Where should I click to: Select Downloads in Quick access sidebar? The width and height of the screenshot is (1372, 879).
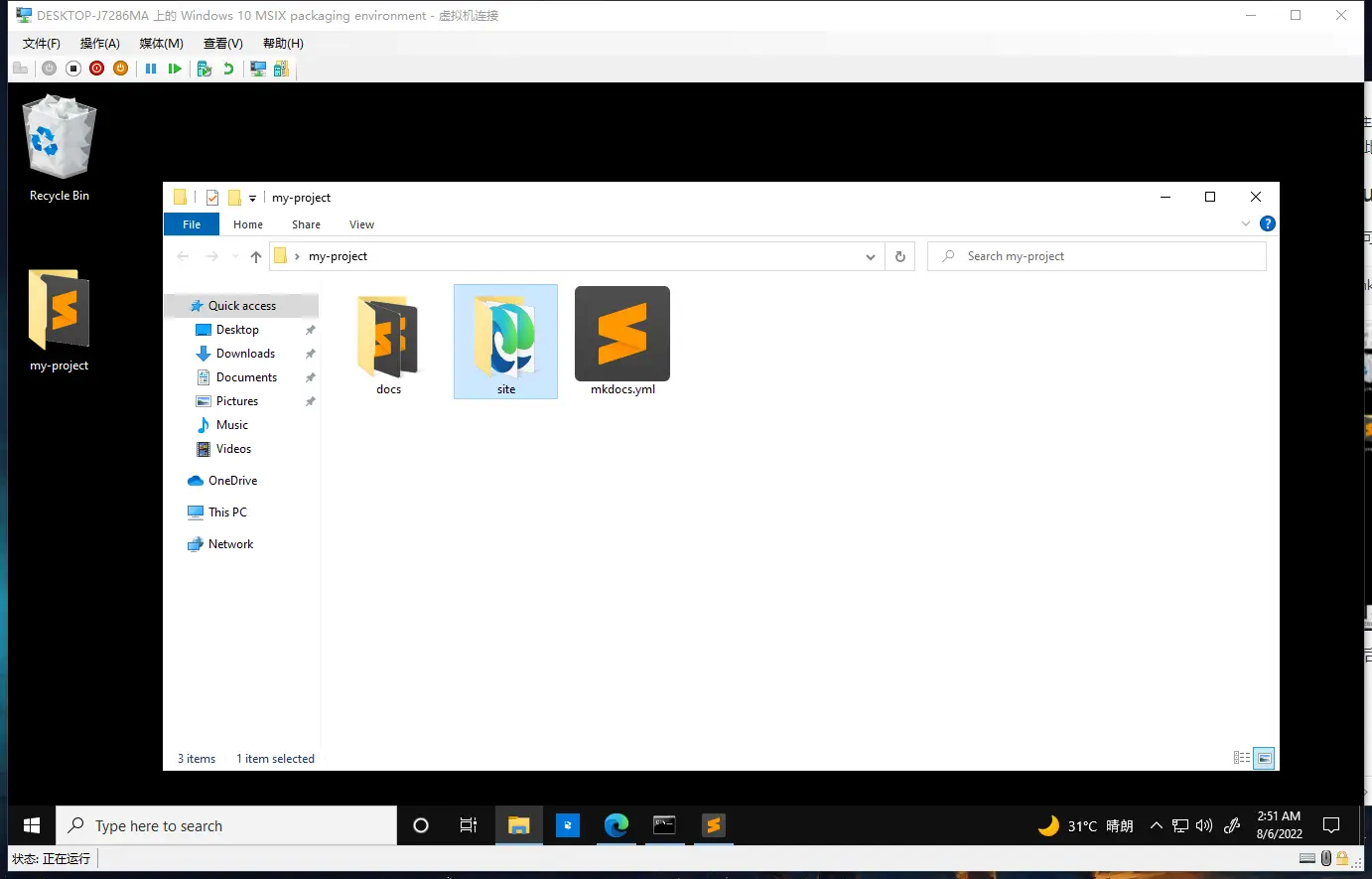(x=245, y=354)
